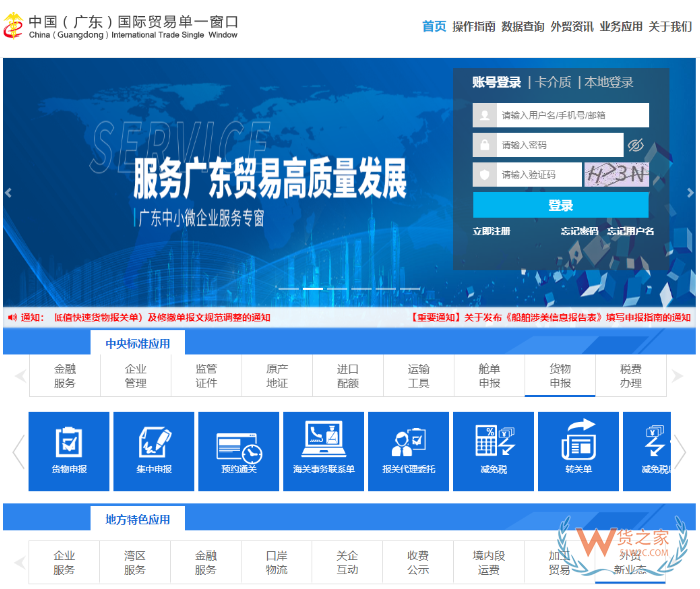Click the username input field

tap(572, 115)
